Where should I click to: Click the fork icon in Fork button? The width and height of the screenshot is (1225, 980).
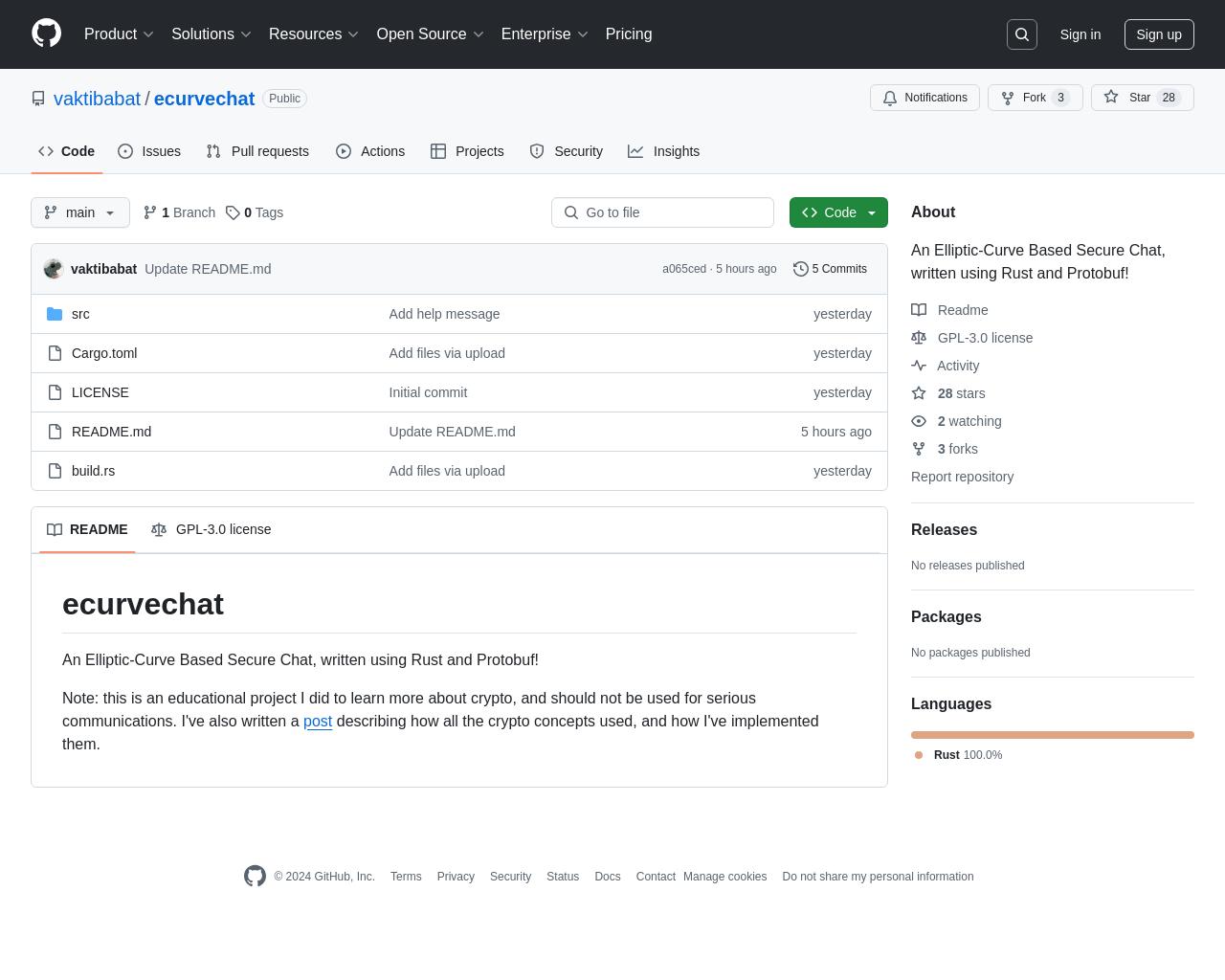coord(1008,98)
